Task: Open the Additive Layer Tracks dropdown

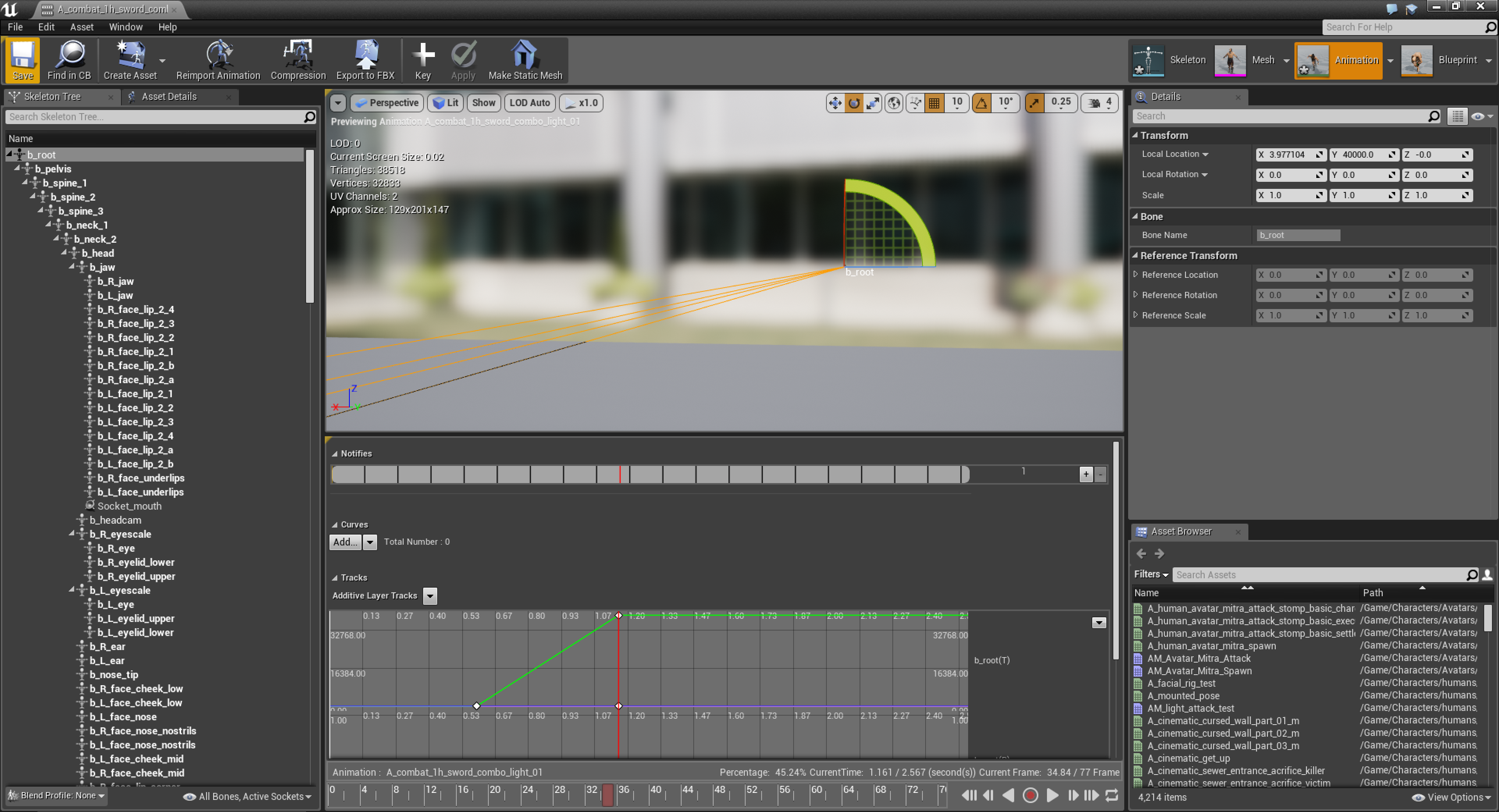Action: (430, 595)
